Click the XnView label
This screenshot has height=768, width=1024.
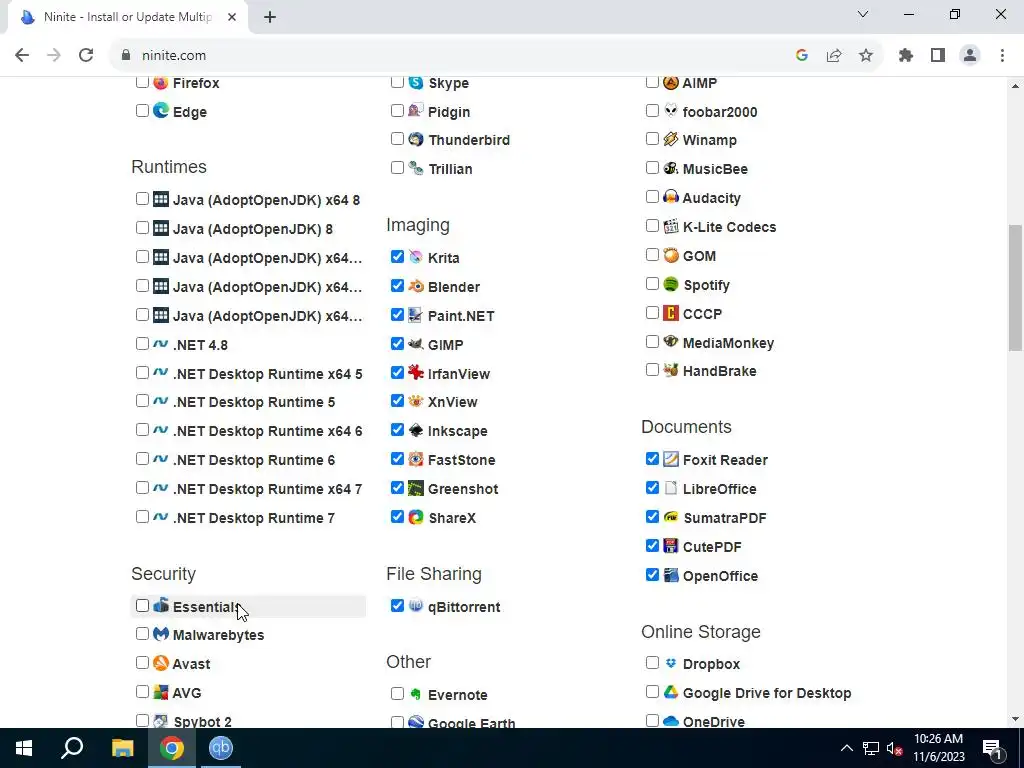click(453, 402)
